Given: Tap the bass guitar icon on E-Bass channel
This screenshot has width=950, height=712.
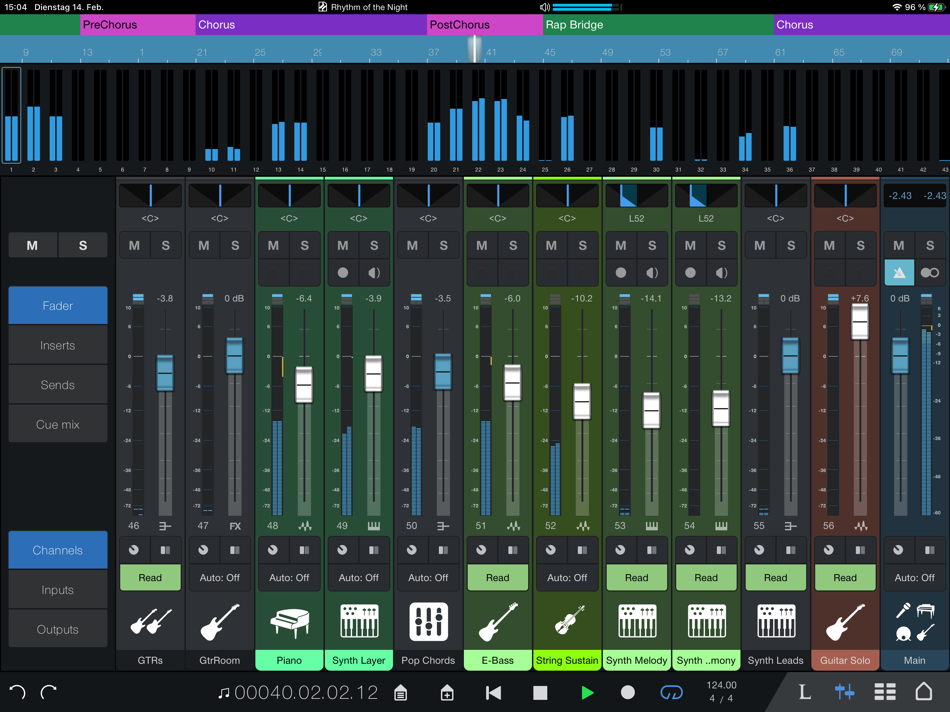Looking at the screenshot, I should coord(497,620).
